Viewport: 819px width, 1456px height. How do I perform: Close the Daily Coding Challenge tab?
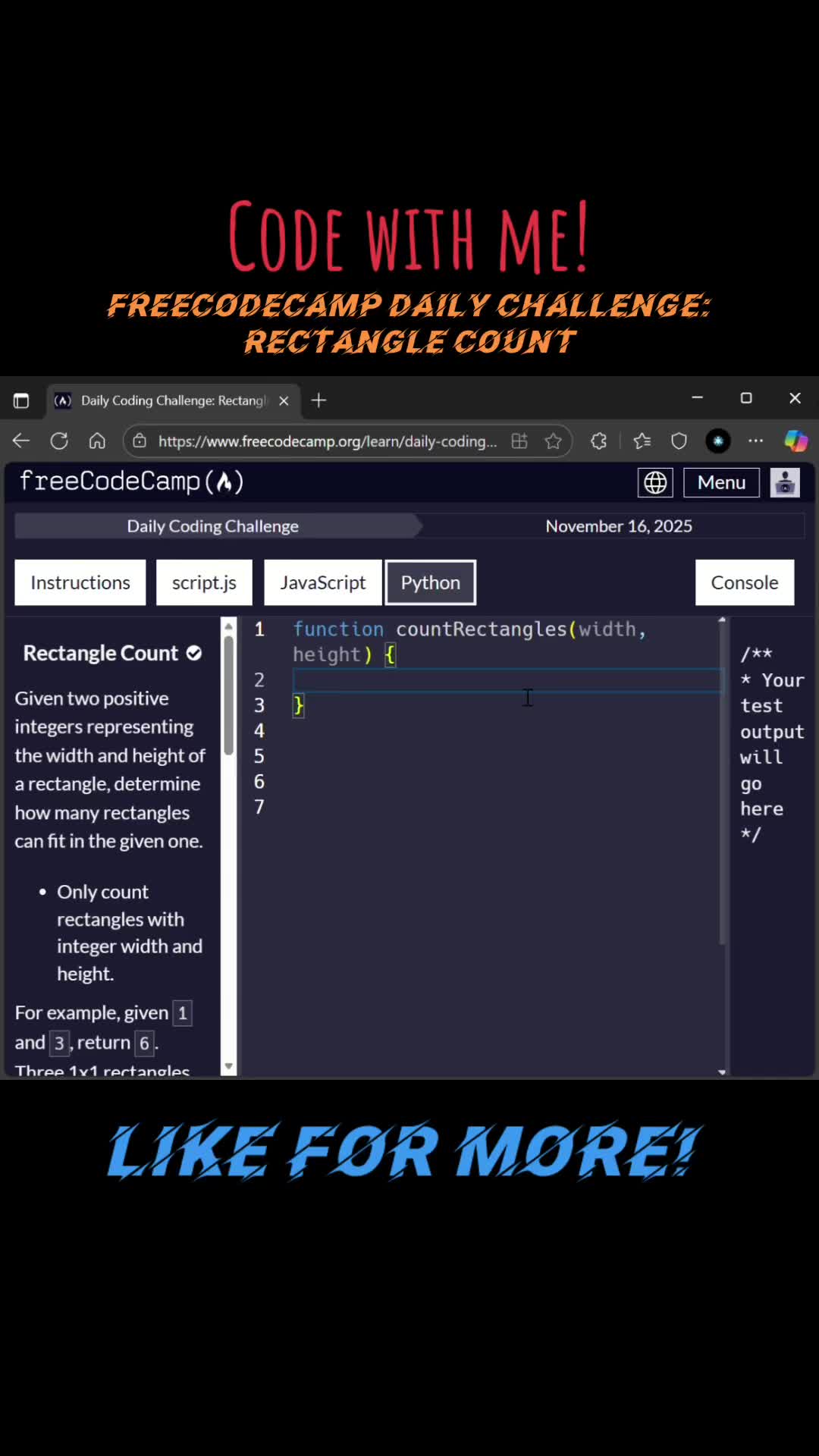284,400
